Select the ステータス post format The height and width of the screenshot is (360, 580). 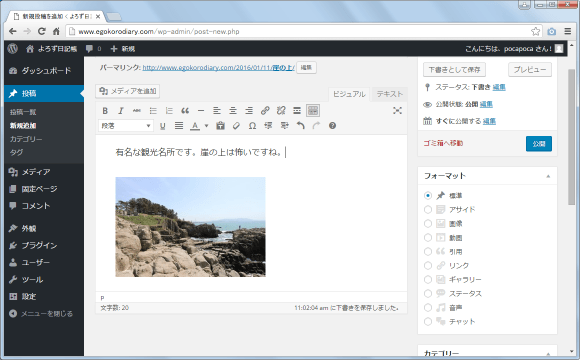point(428,293)
